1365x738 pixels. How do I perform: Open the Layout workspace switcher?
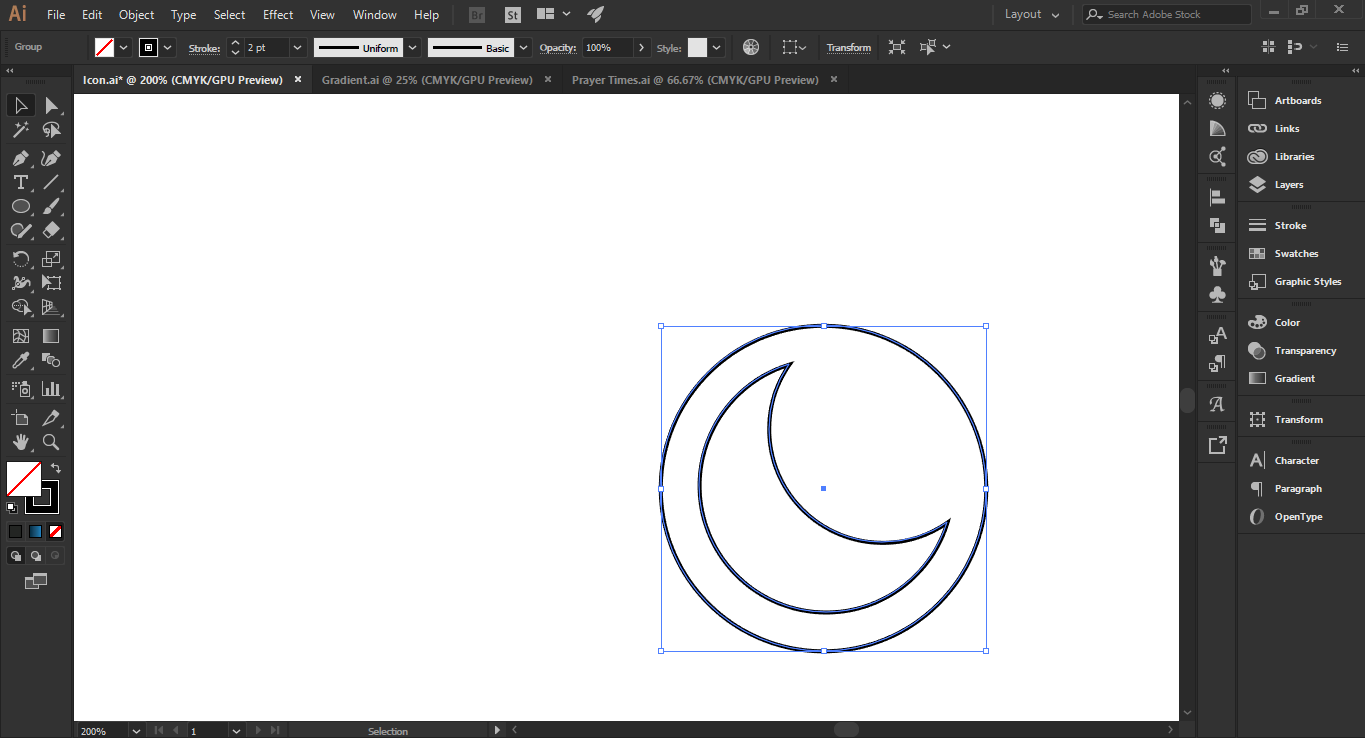(x=1031, y=15)
